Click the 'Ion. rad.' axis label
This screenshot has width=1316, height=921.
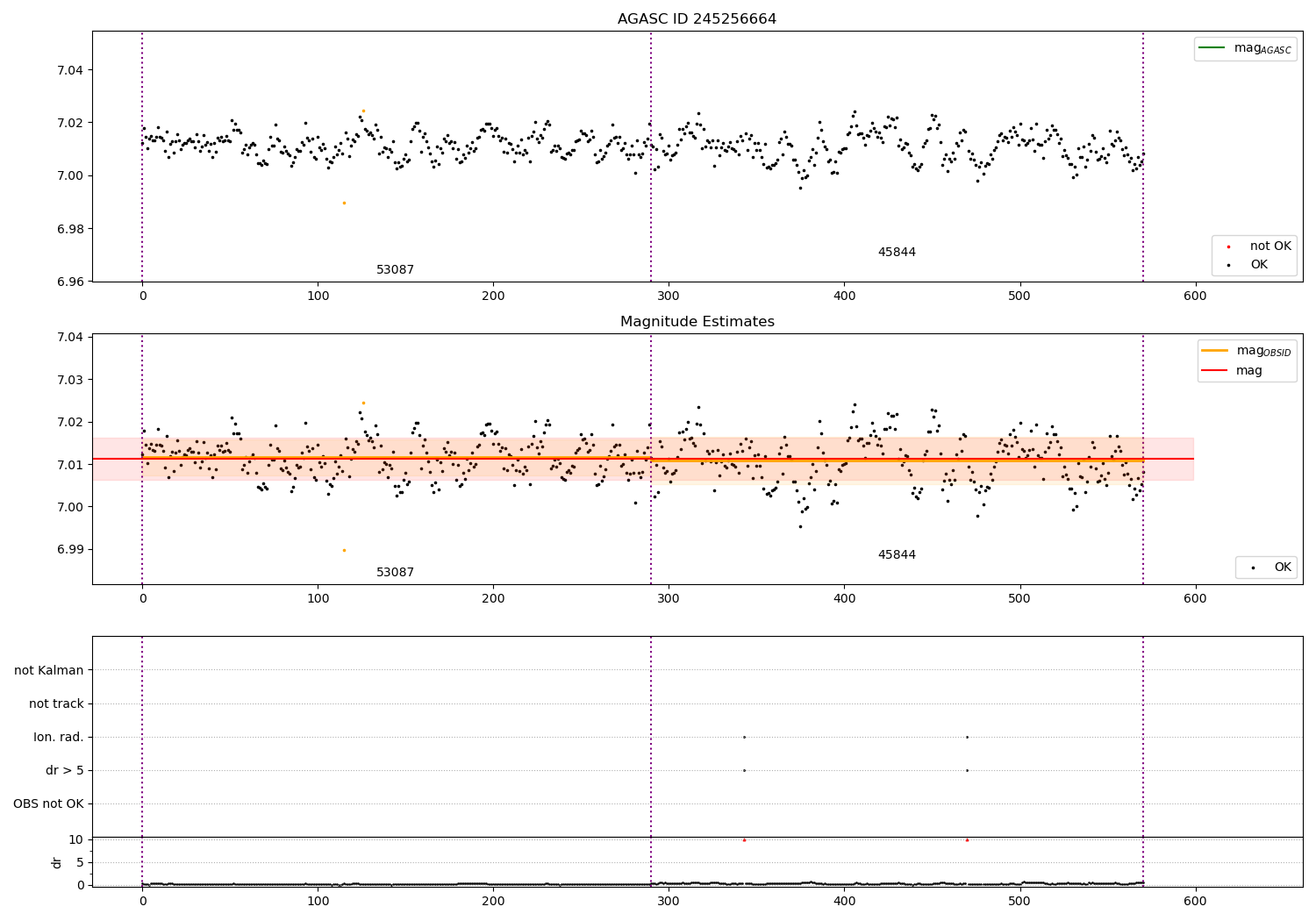59,738
